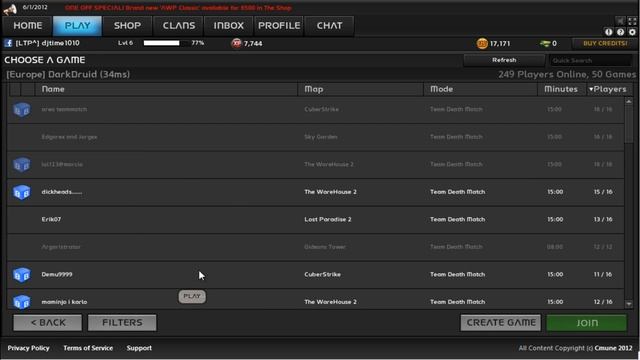Screen dimensions: 640x360
Task: Sort by the Minutes column header
Action: (561, 89)
